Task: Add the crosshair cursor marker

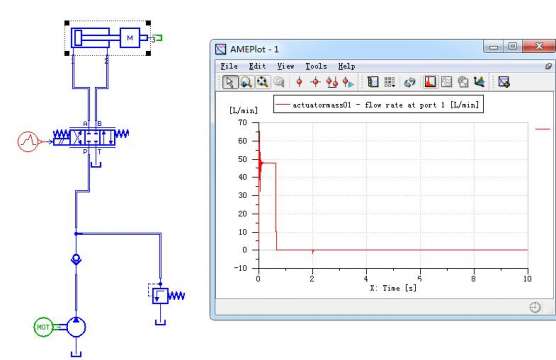Action: (315, 82)
